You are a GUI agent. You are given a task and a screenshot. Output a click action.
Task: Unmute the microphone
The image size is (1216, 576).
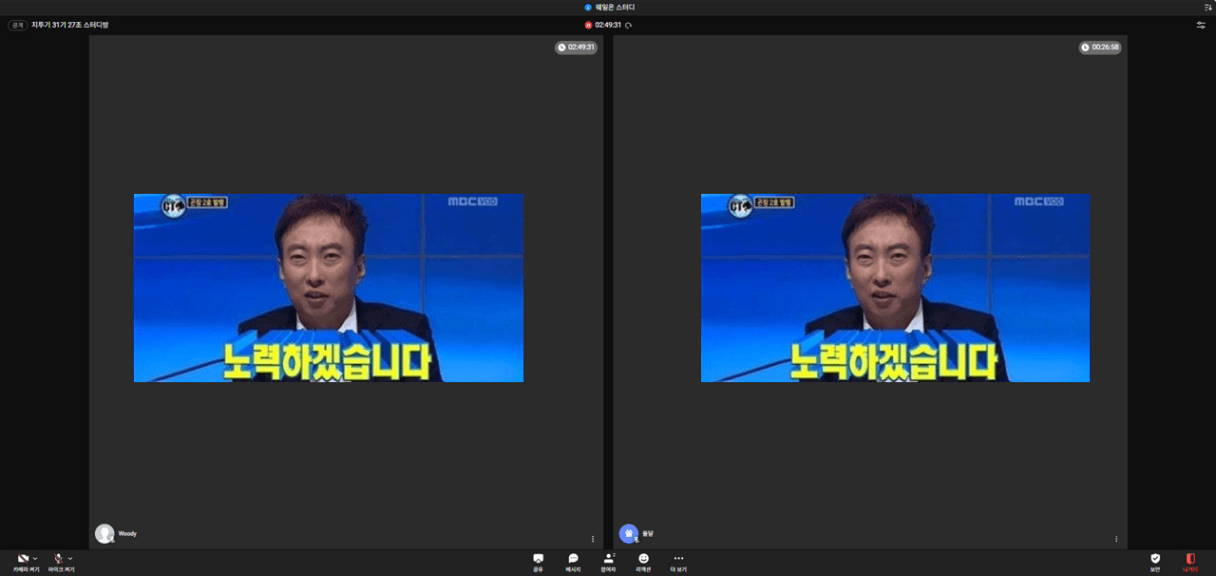(59, 559)
